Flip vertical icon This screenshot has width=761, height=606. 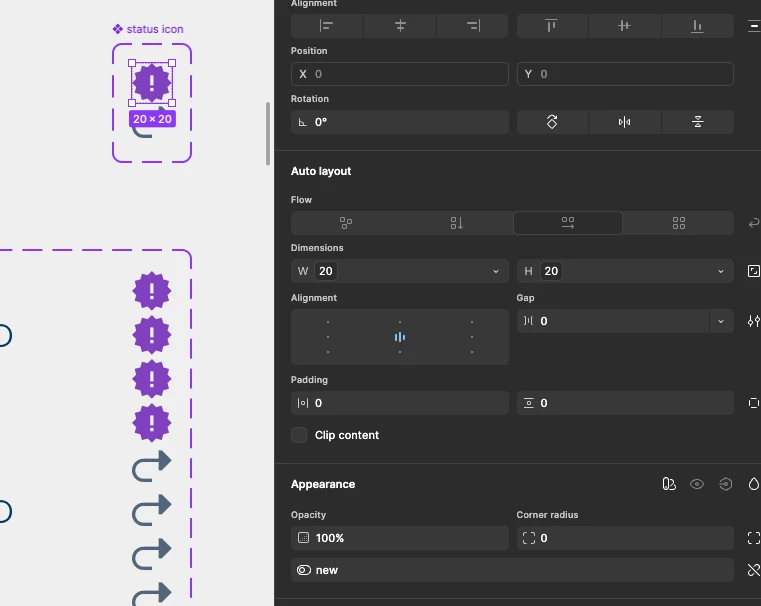pyautogui.click(x=697, y=122)
